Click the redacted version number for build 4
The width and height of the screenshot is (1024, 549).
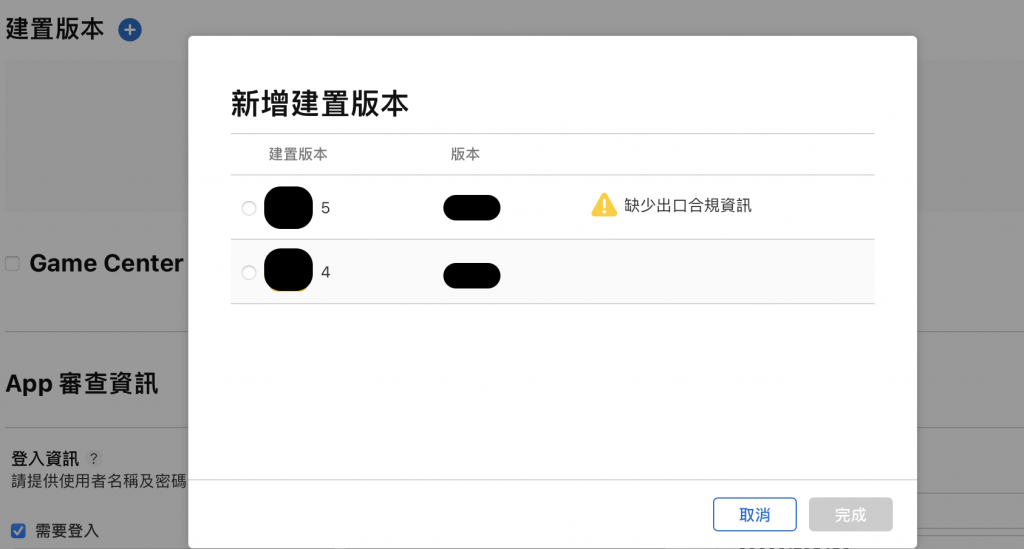click(x=472, y=275)
